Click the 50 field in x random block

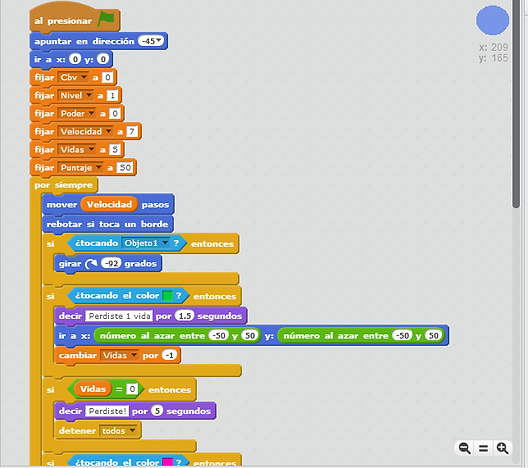coord(250,335)
